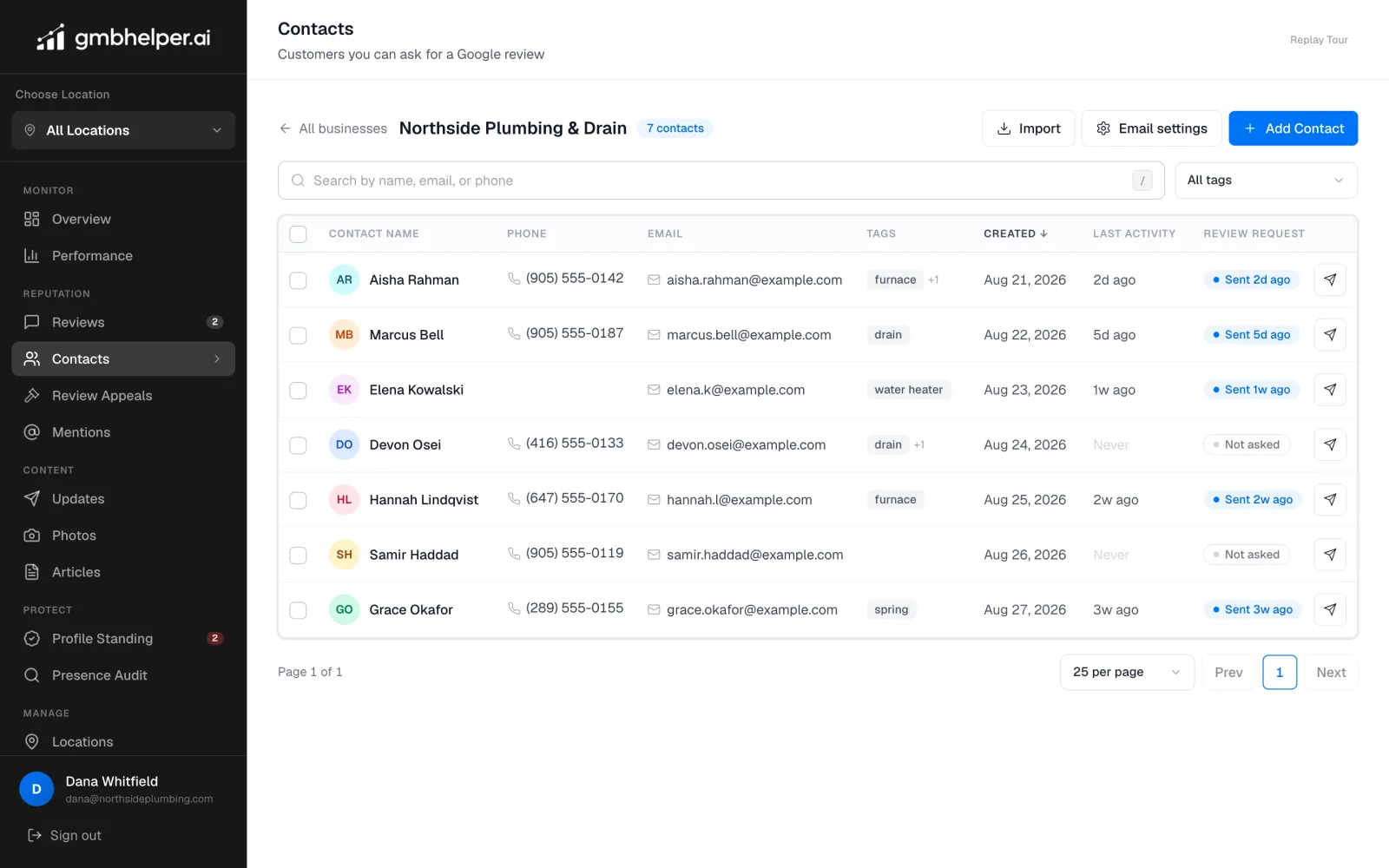The image size is (1389, 868).
Task: Tick the checkbox for Elena Kowalski
Action: (298, 390)
